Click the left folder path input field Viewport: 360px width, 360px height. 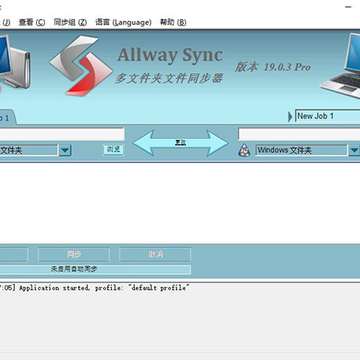[x=62, y=134]
